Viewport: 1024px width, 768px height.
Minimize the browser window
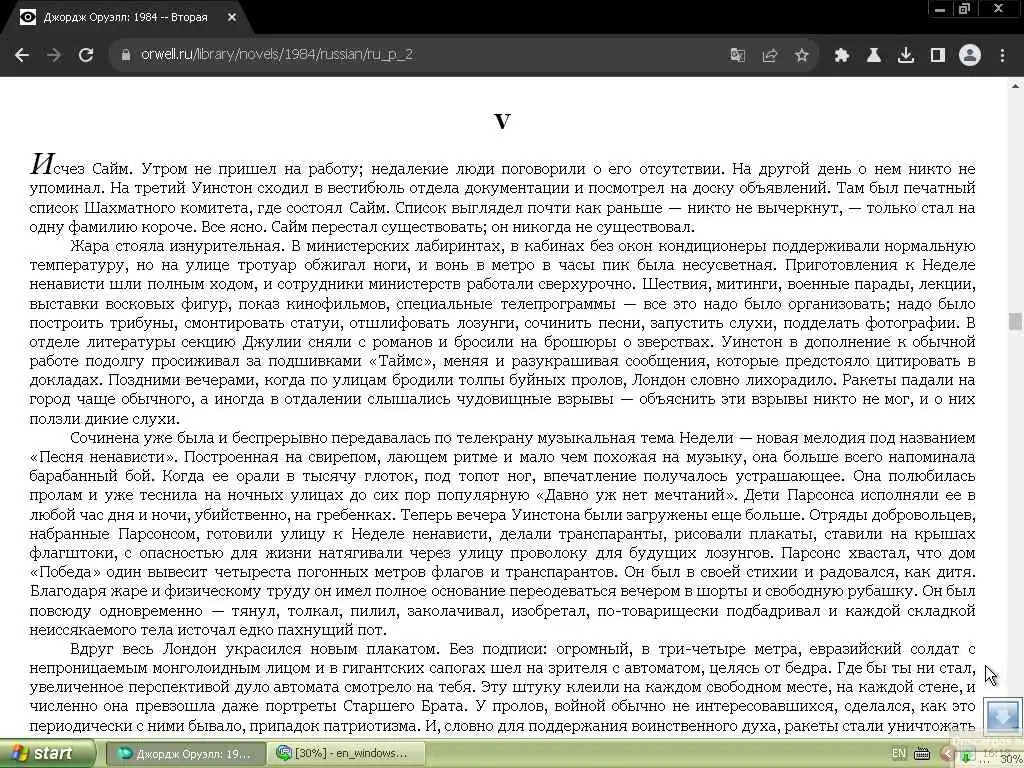[940, 9]
